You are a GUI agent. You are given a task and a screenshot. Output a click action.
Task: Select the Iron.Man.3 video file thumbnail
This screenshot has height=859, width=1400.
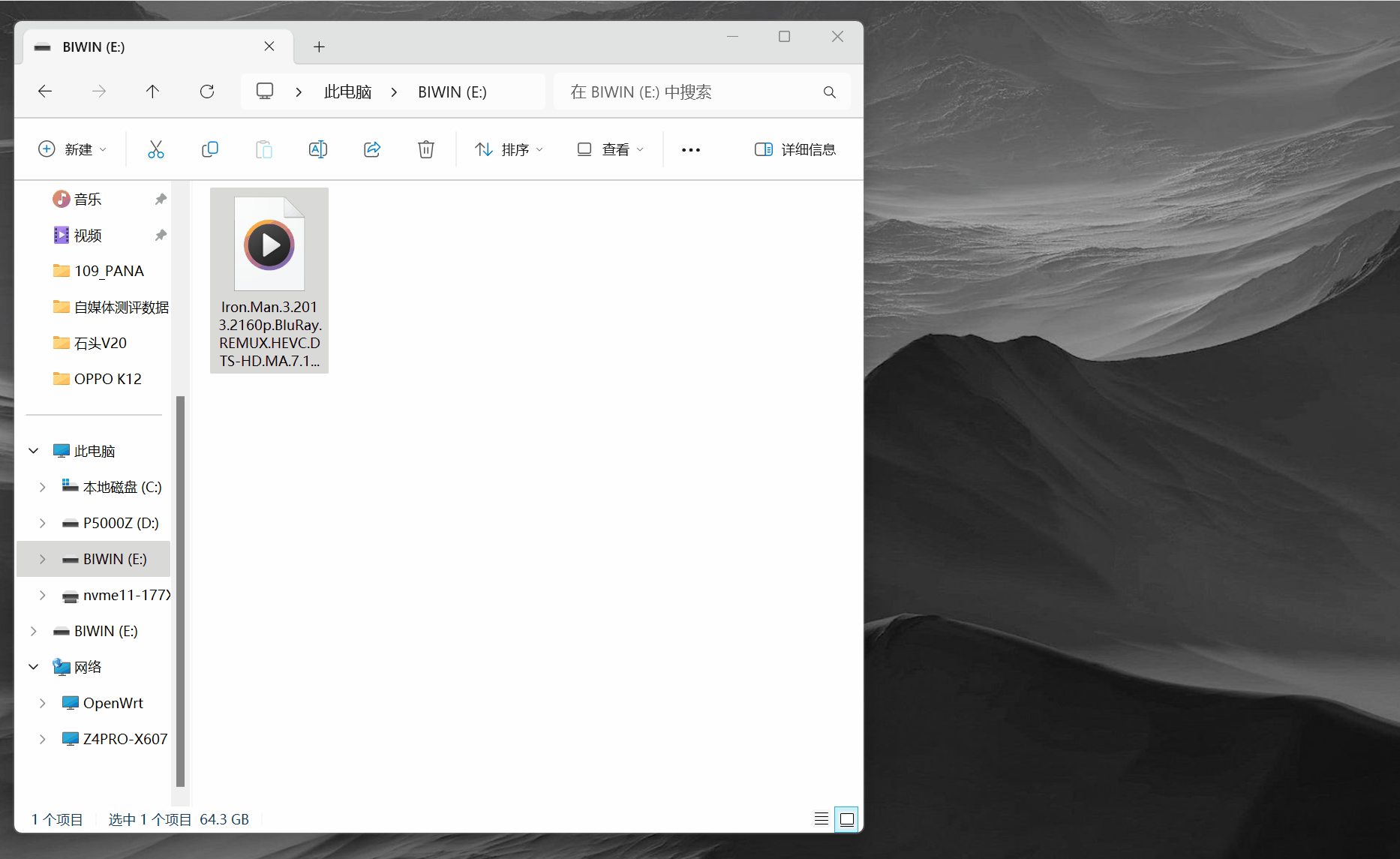pyautogui.click(x=269, y=244)
